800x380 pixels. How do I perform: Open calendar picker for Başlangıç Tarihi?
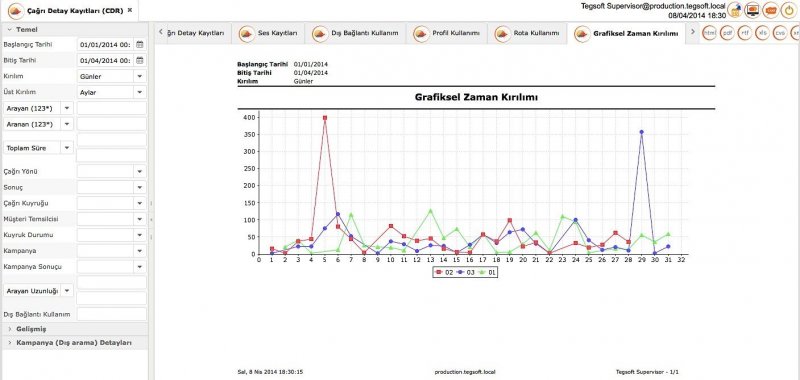(x=140, y=44)
